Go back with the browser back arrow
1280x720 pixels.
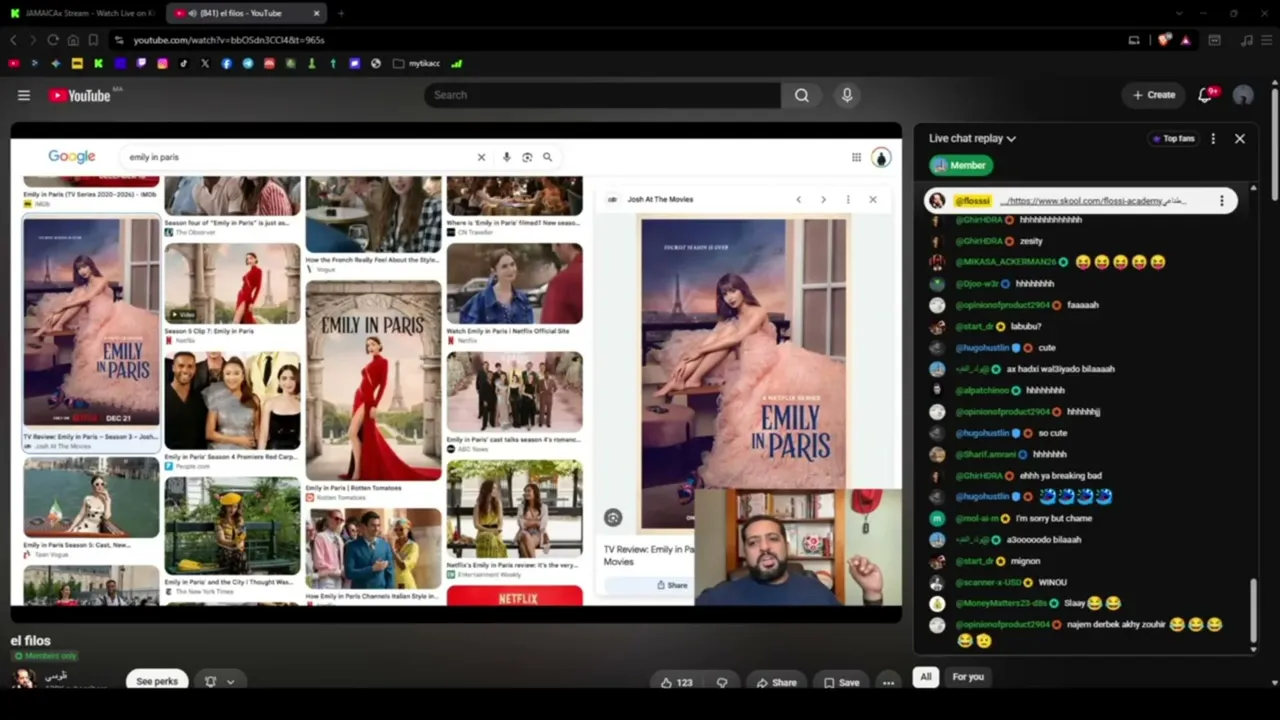[x=13, y=40]
